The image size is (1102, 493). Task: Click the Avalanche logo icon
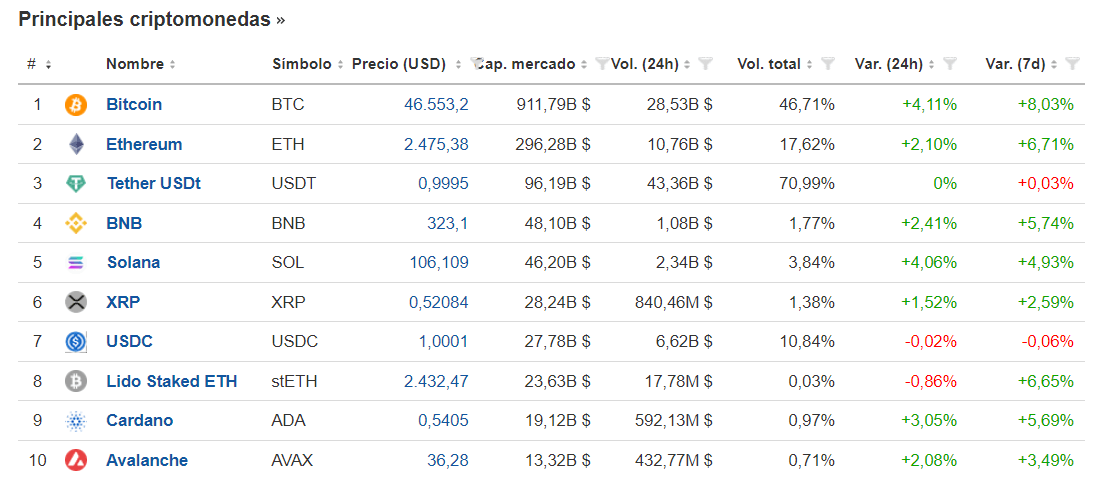pos(76,460)
